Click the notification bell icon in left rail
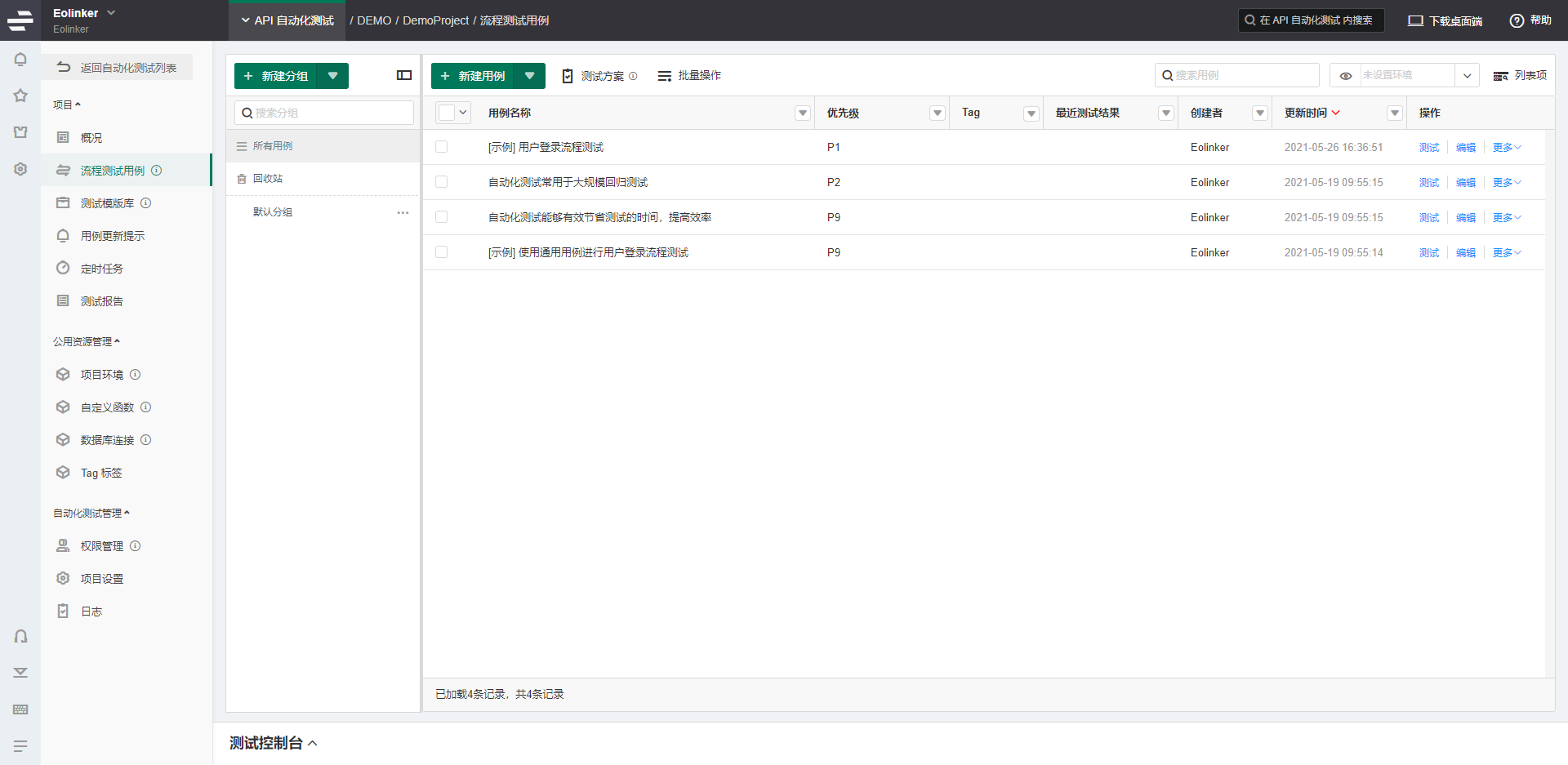This screenshot has height=765, width=1568. pos(20,60)
